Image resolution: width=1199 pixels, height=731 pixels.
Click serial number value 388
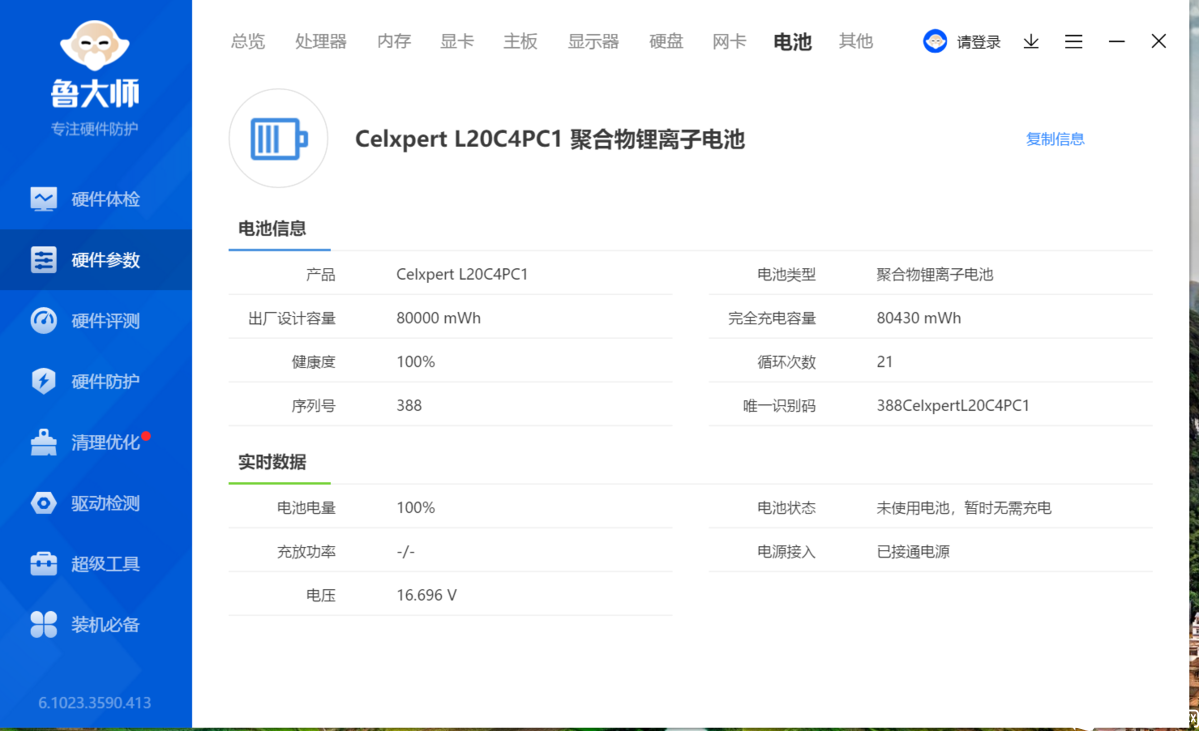click(409, 405)
